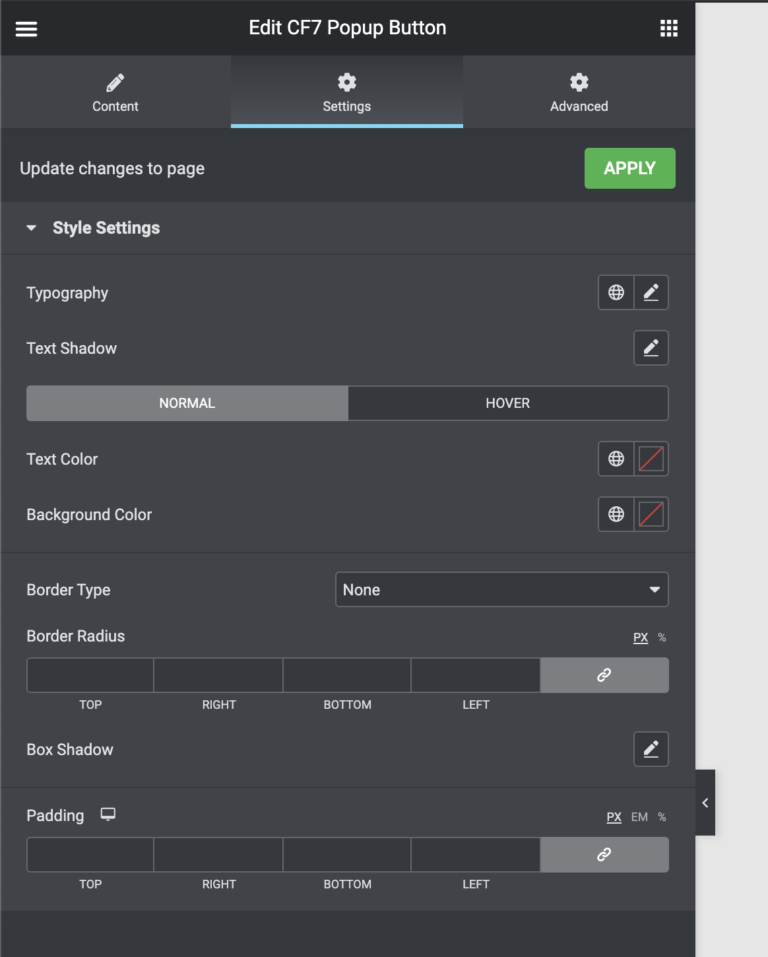The image size is (768, 957).
Task: Open the Border Type dropdown
Action: pyautogui.click(x=501, y=589)
